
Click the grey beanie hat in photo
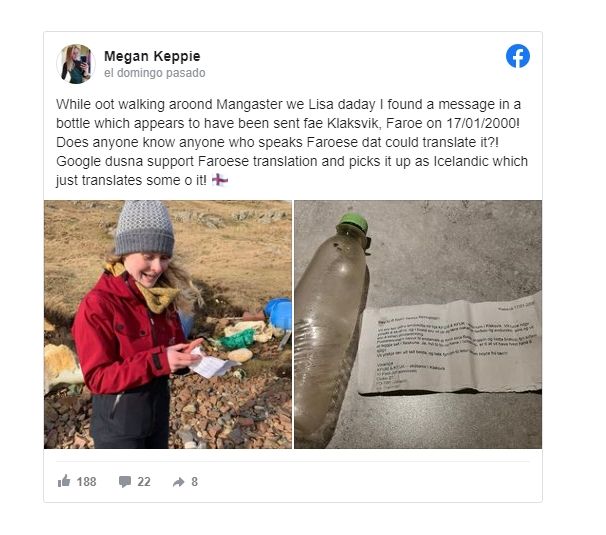pyautogui.click(x=144, y=228)
